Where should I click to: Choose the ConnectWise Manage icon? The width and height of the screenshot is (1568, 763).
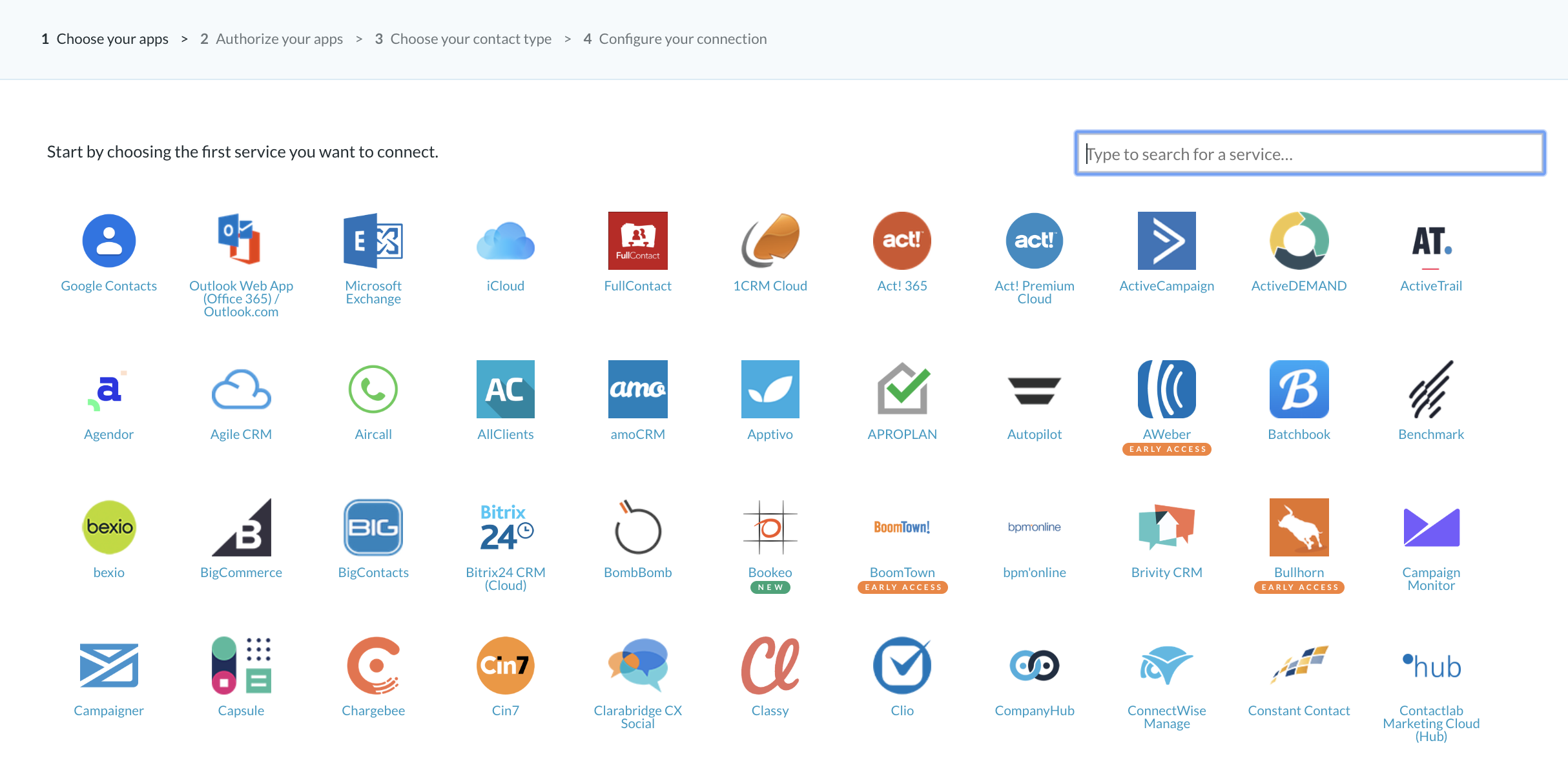click(x=1167, y=666)
